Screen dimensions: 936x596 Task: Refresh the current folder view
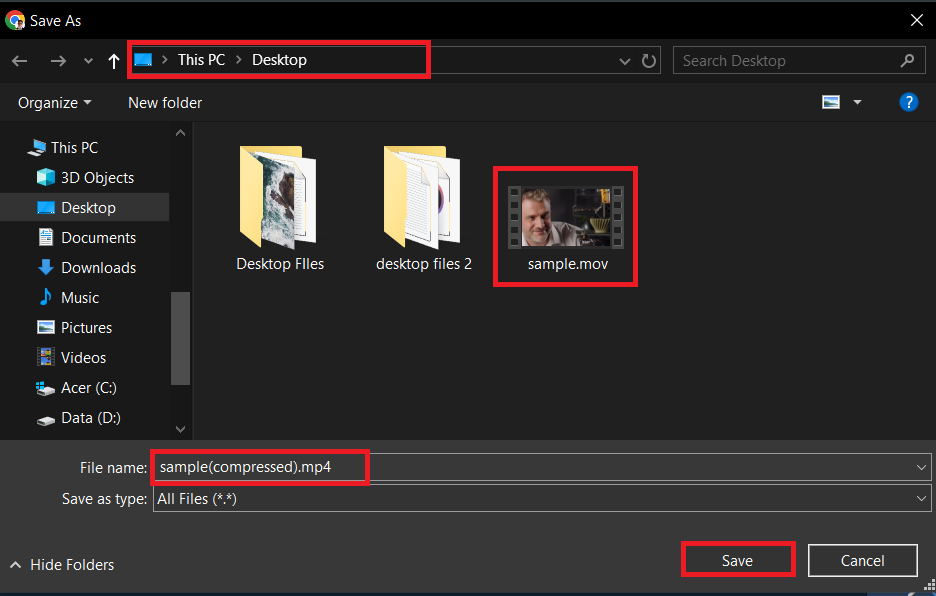point(649,60)
